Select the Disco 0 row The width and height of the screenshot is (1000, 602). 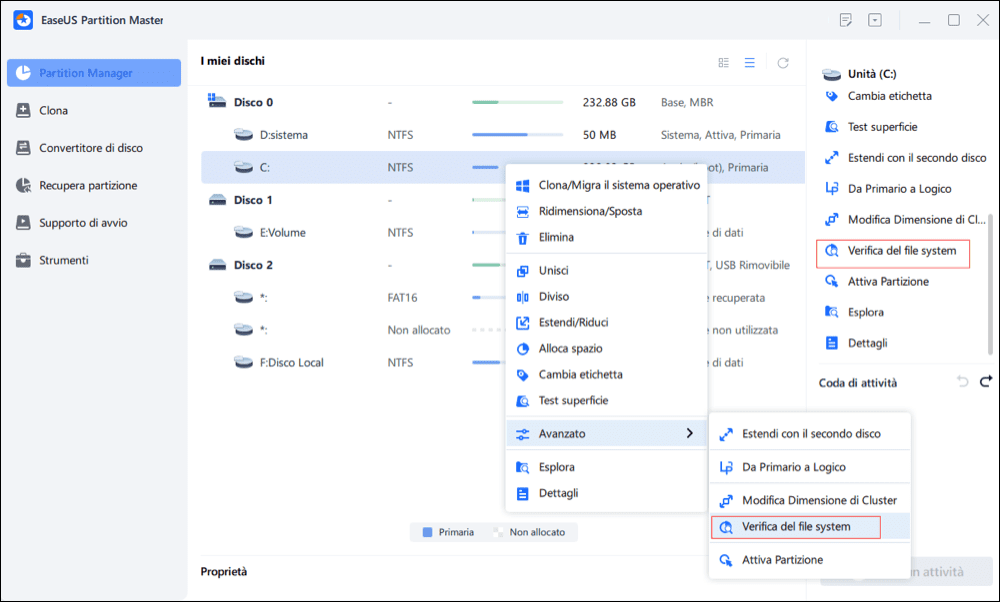click(x=503, y=102)
